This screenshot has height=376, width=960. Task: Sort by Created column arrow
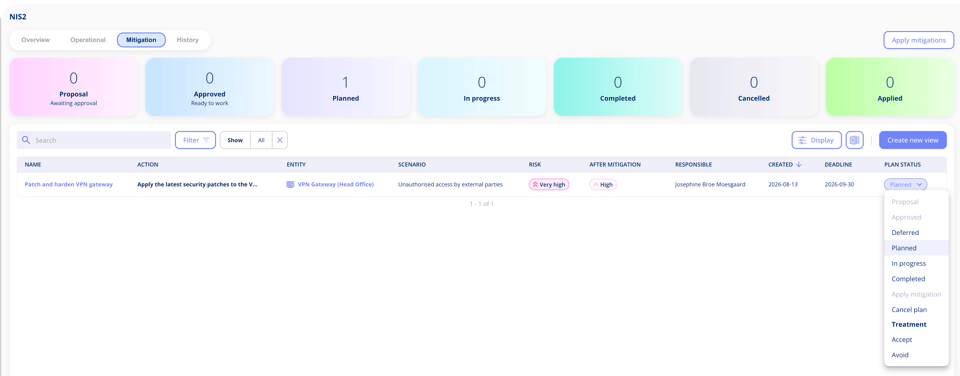[799, 165]
